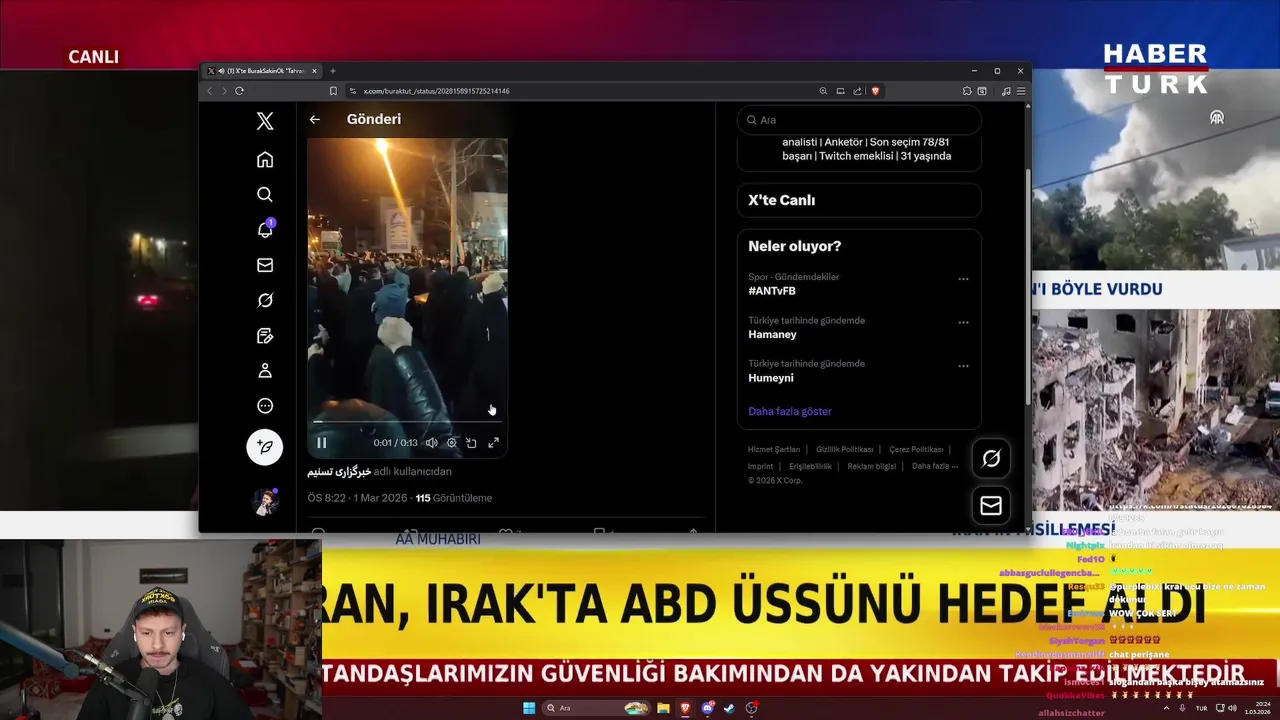Open the zoom magnifier in address bar
Screen dimensions: 1280x720
click(x=823, y=91)
